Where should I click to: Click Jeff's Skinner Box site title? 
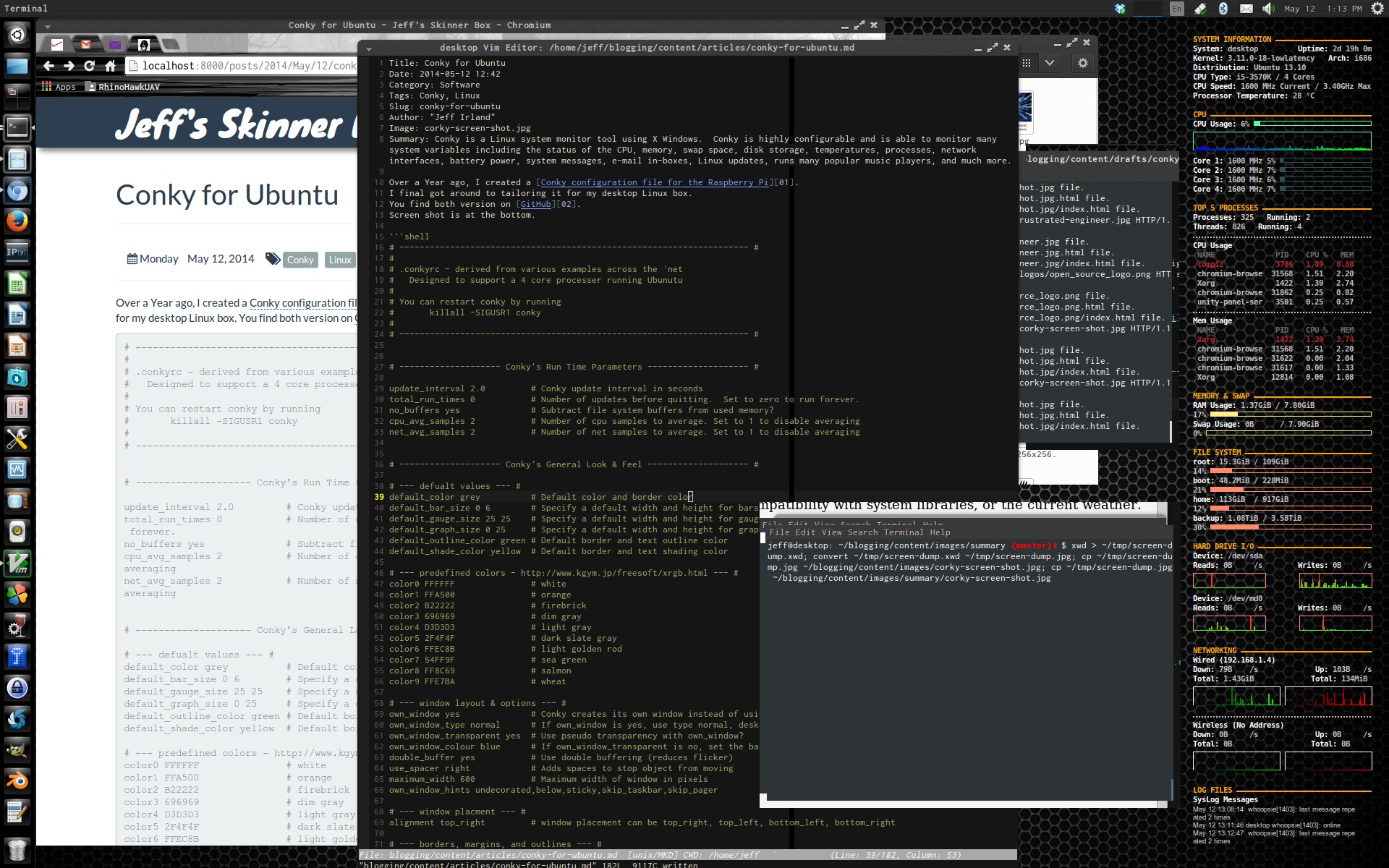[236, 124]
